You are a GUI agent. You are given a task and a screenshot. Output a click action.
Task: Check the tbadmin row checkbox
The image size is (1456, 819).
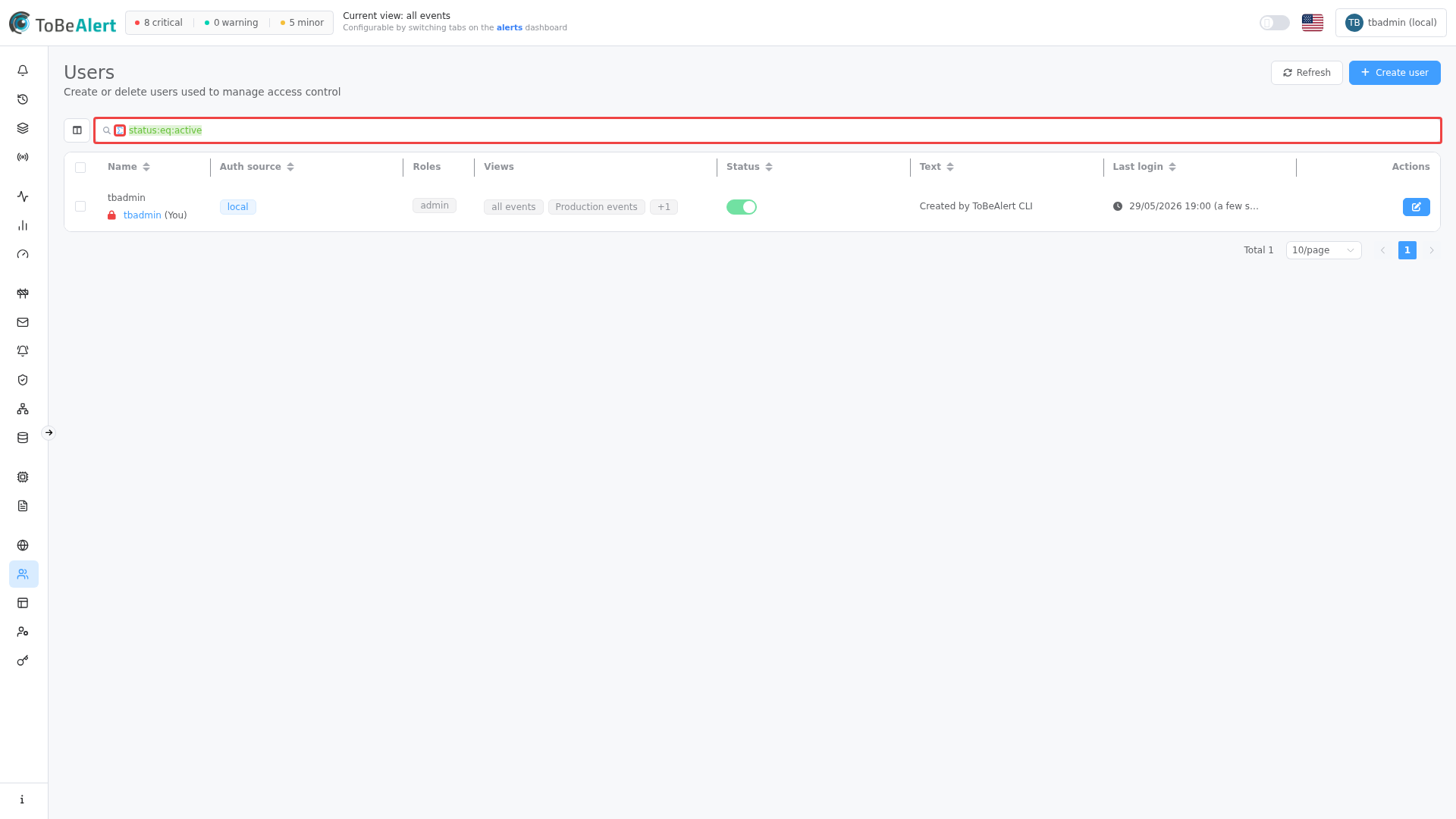80,206
